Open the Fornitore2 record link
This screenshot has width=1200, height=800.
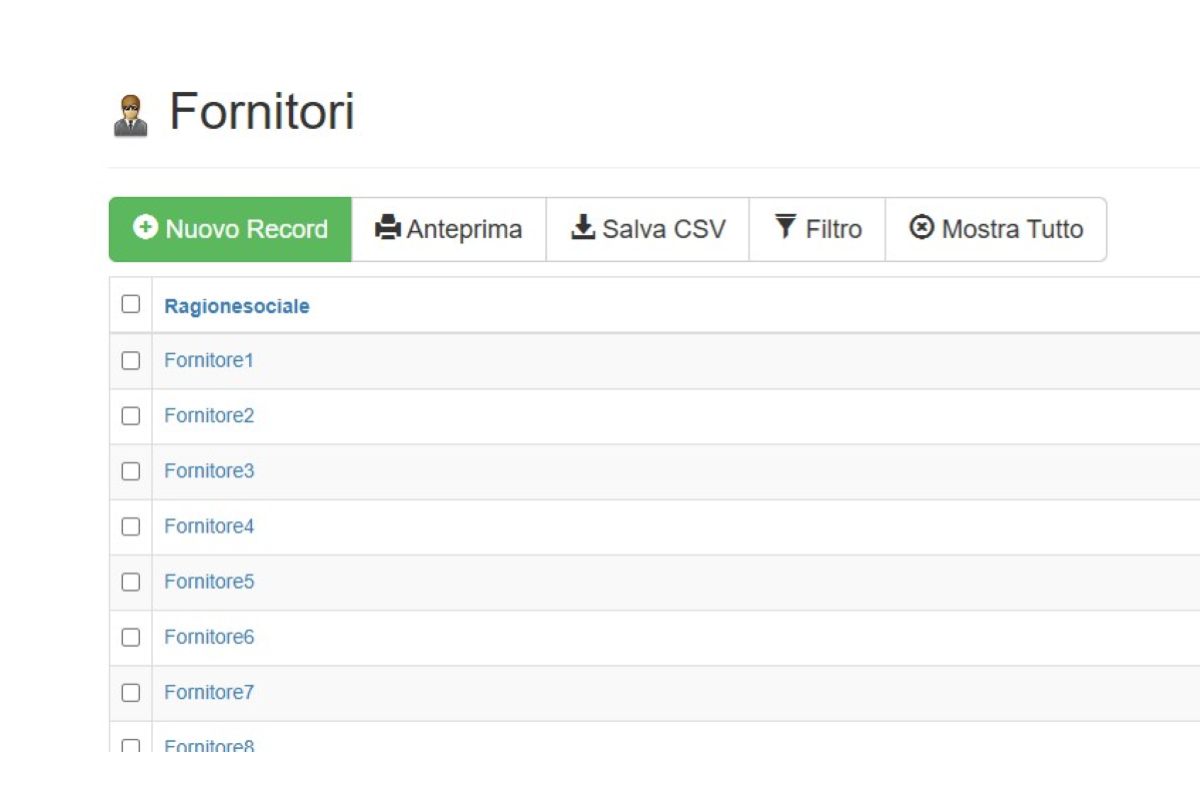pyautogui.click(x=209, y=415)
